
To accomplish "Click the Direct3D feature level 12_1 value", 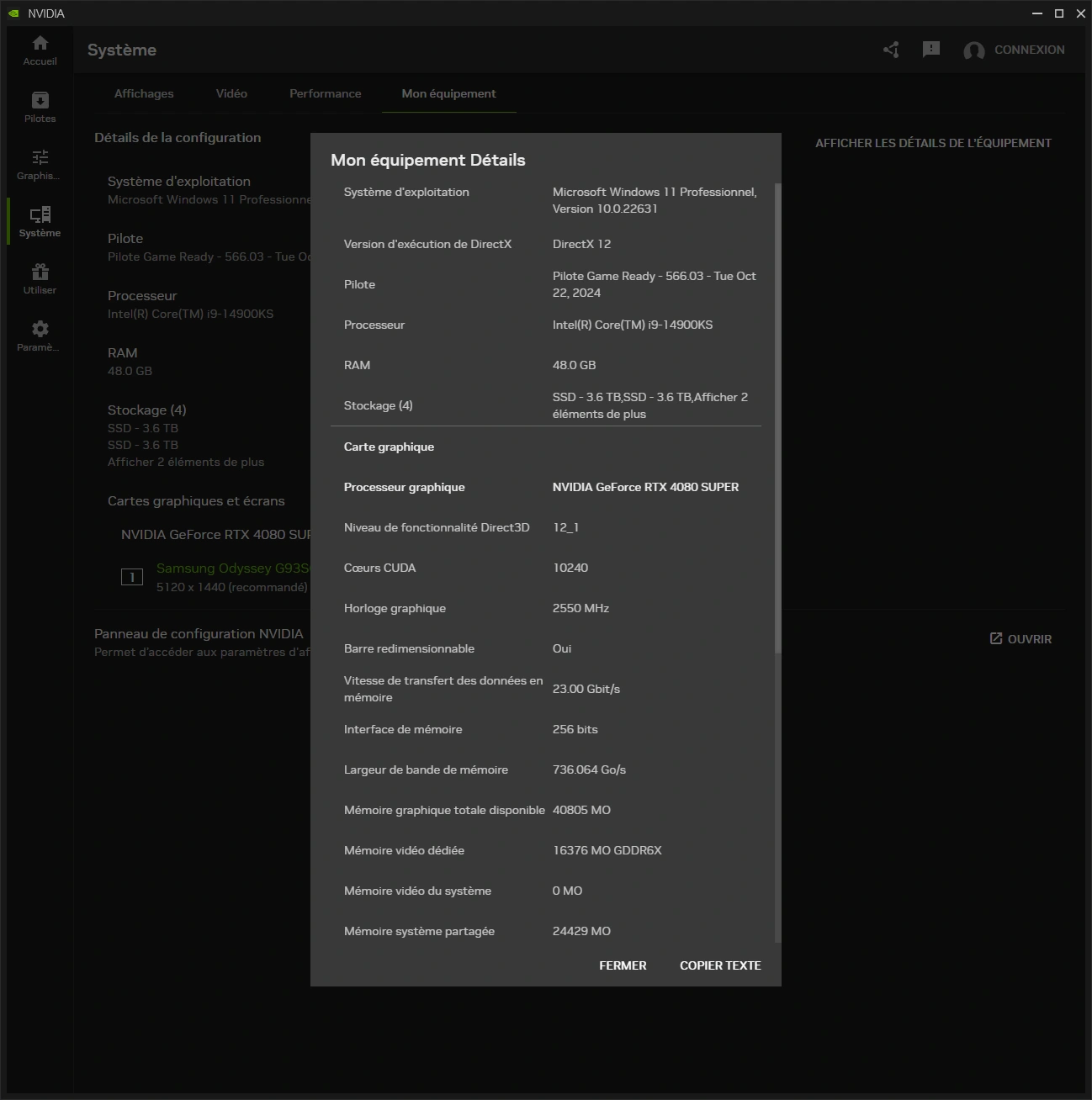I will [x=566, y=527].
